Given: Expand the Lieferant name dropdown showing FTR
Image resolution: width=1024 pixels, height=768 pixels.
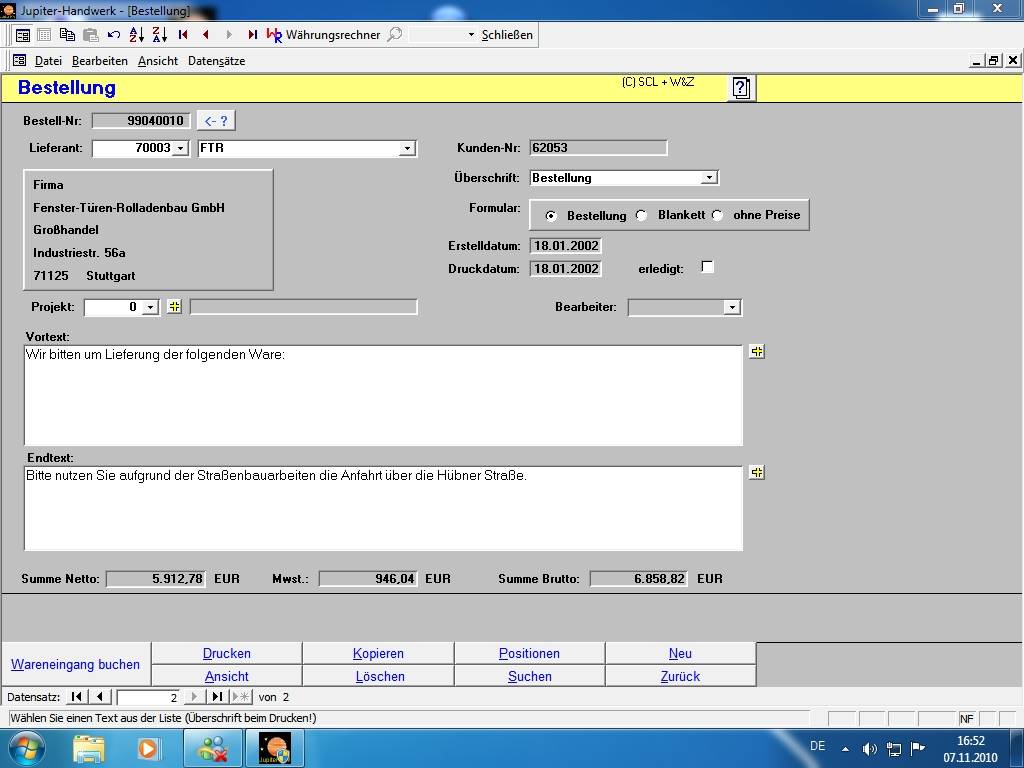Looking at the screenshot, I should pos(406,149).
